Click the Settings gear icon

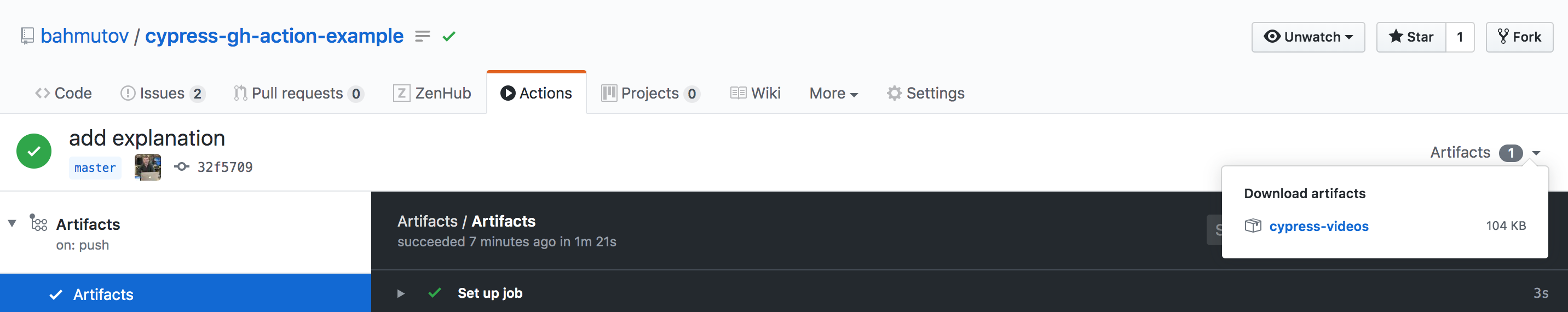click(894, 93)
